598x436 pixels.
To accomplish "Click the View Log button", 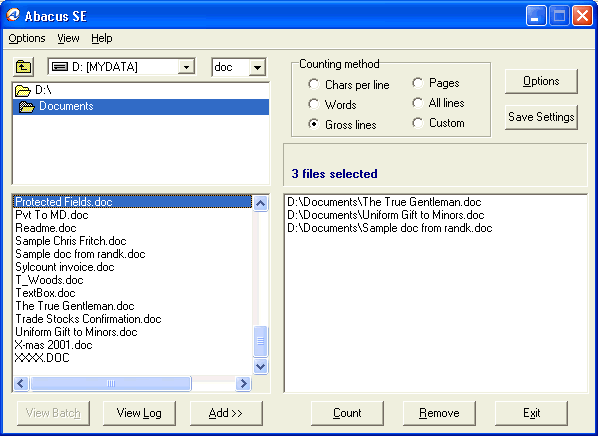I will [139, 413].
